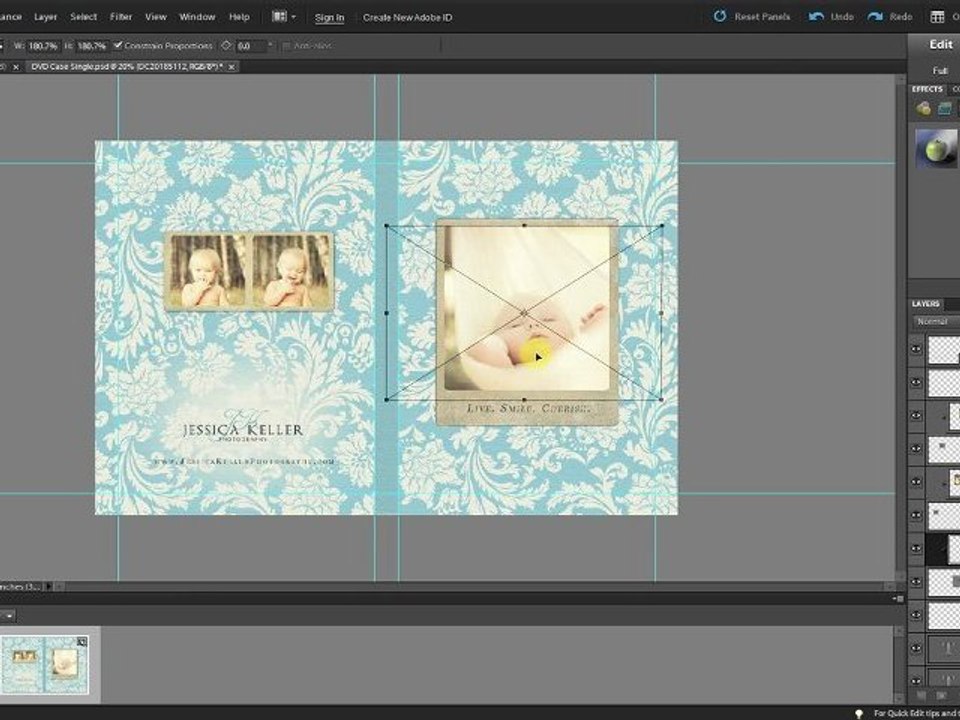Select the topmost layer thumbnail
Screen dimensions: 960x720
pyautogui.click(x=944, y=350)
